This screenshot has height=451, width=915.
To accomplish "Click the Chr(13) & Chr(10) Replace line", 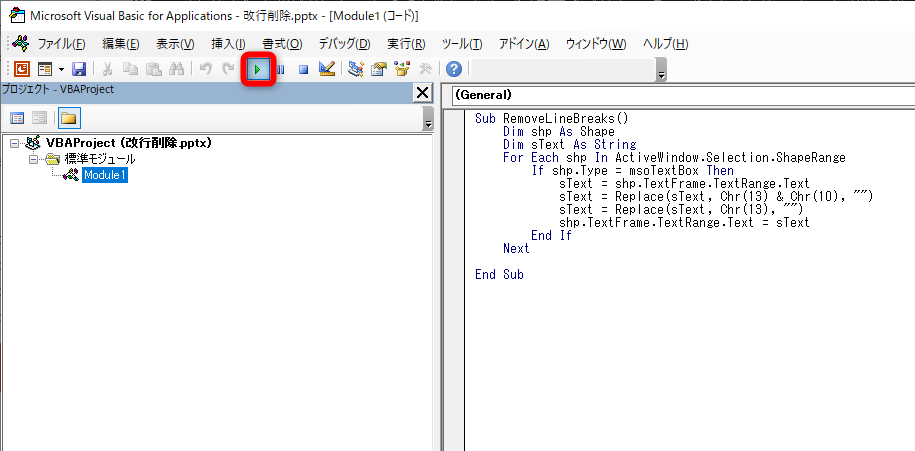I will pos(716,196).
